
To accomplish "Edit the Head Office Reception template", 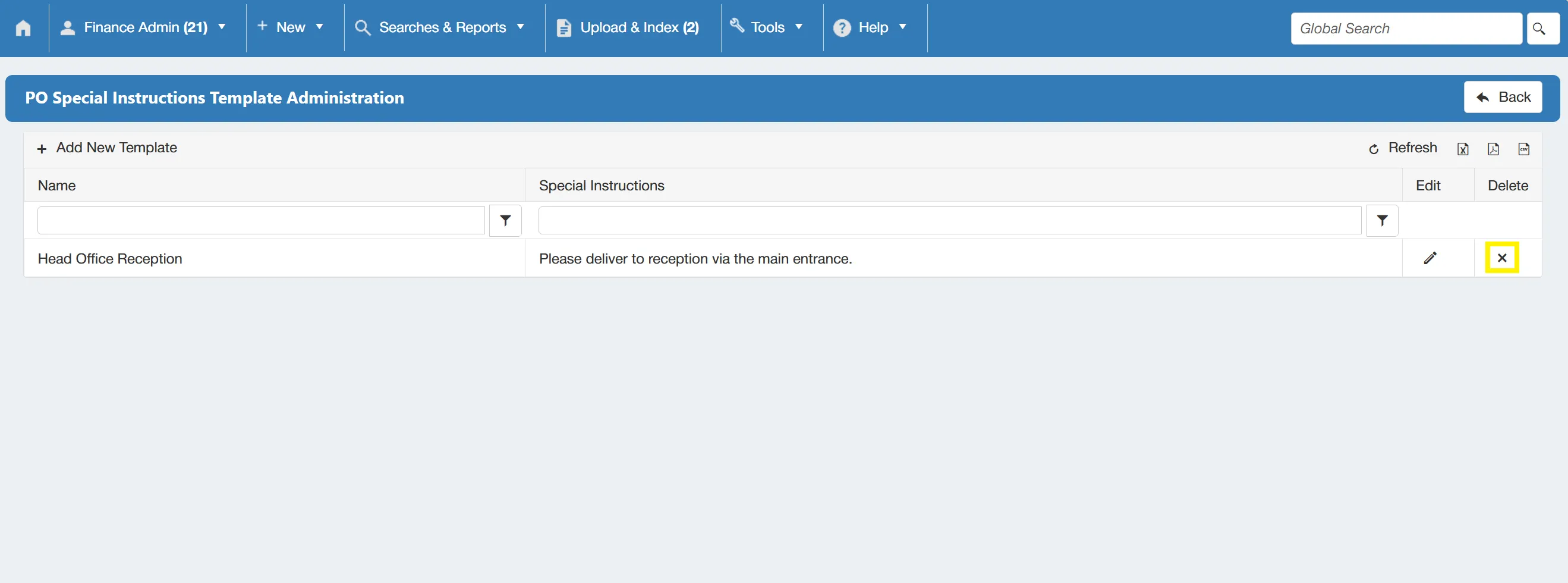I will click(1430, 258).
